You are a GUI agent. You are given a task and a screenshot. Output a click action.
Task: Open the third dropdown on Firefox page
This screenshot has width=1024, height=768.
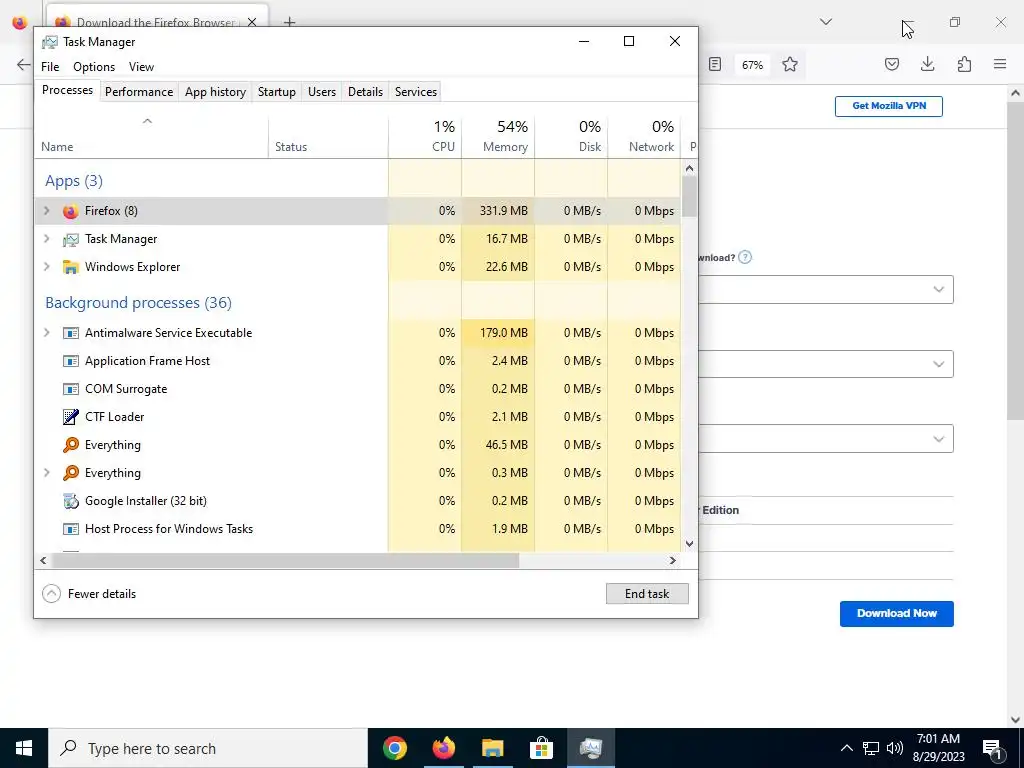coord(825,439)
